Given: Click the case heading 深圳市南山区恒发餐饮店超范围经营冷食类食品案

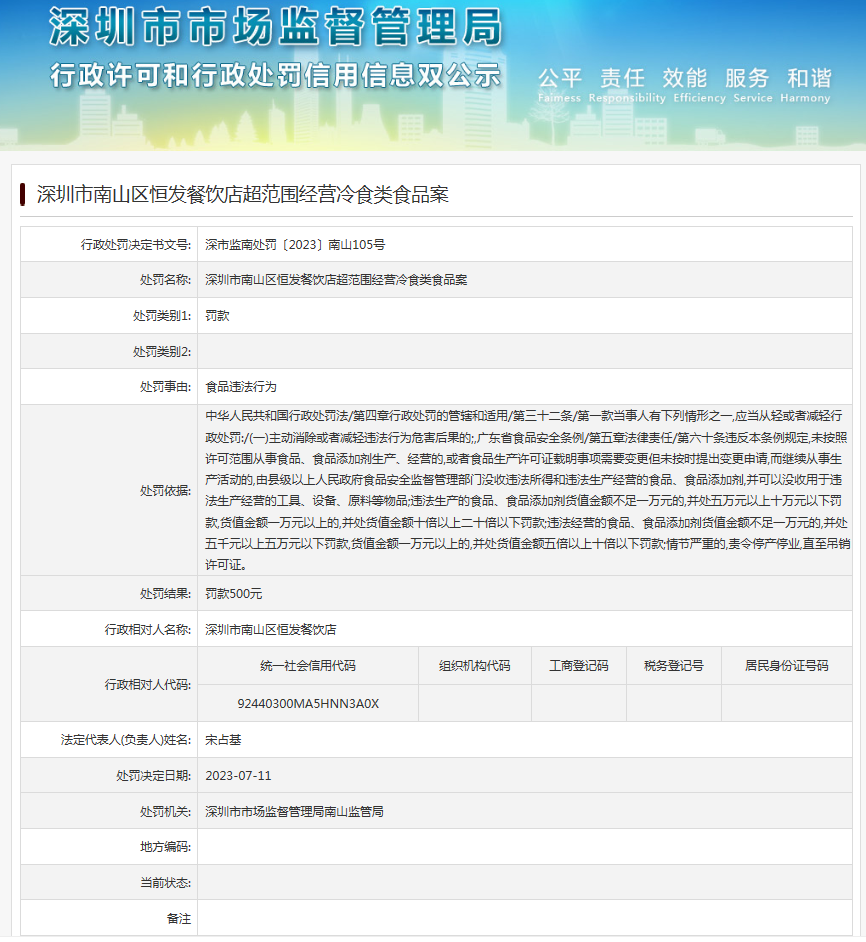Looking at the screenshot, I should (243, 195).
